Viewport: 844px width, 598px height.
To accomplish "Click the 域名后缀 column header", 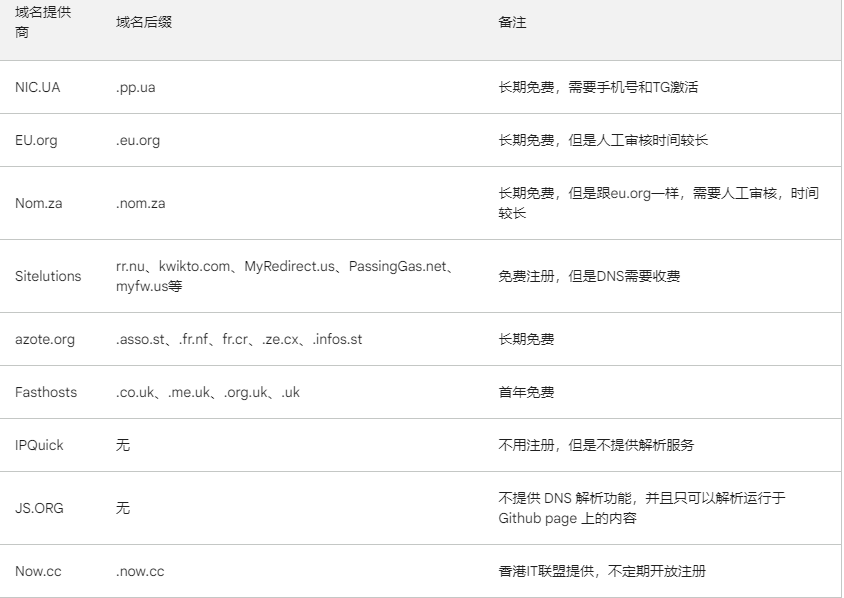I will click(144, 22).
